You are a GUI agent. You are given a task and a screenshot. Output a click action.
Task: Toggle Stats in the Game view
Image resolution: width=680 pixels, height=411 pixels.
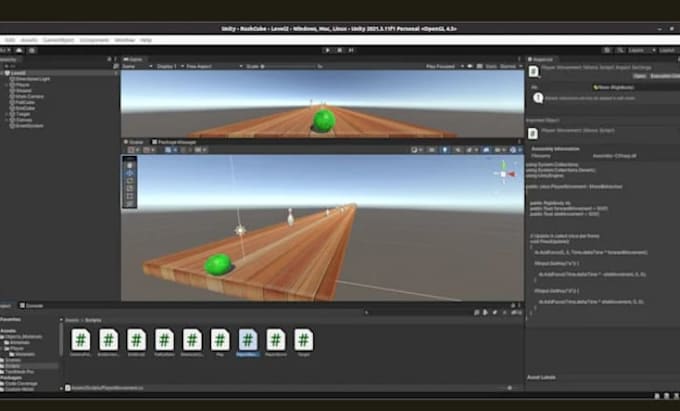(x=491, y=66)
